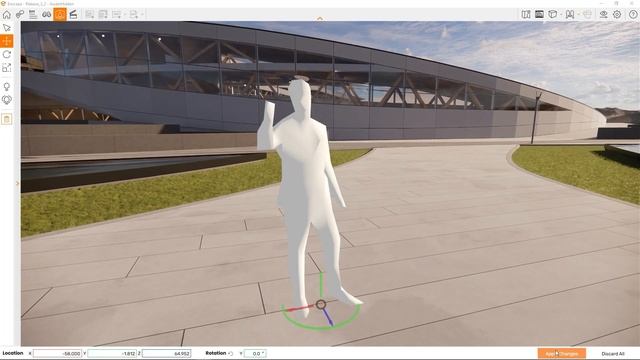Open the asset library picture icon
Screen dimensions: 640x360
[x=539, y=14]
